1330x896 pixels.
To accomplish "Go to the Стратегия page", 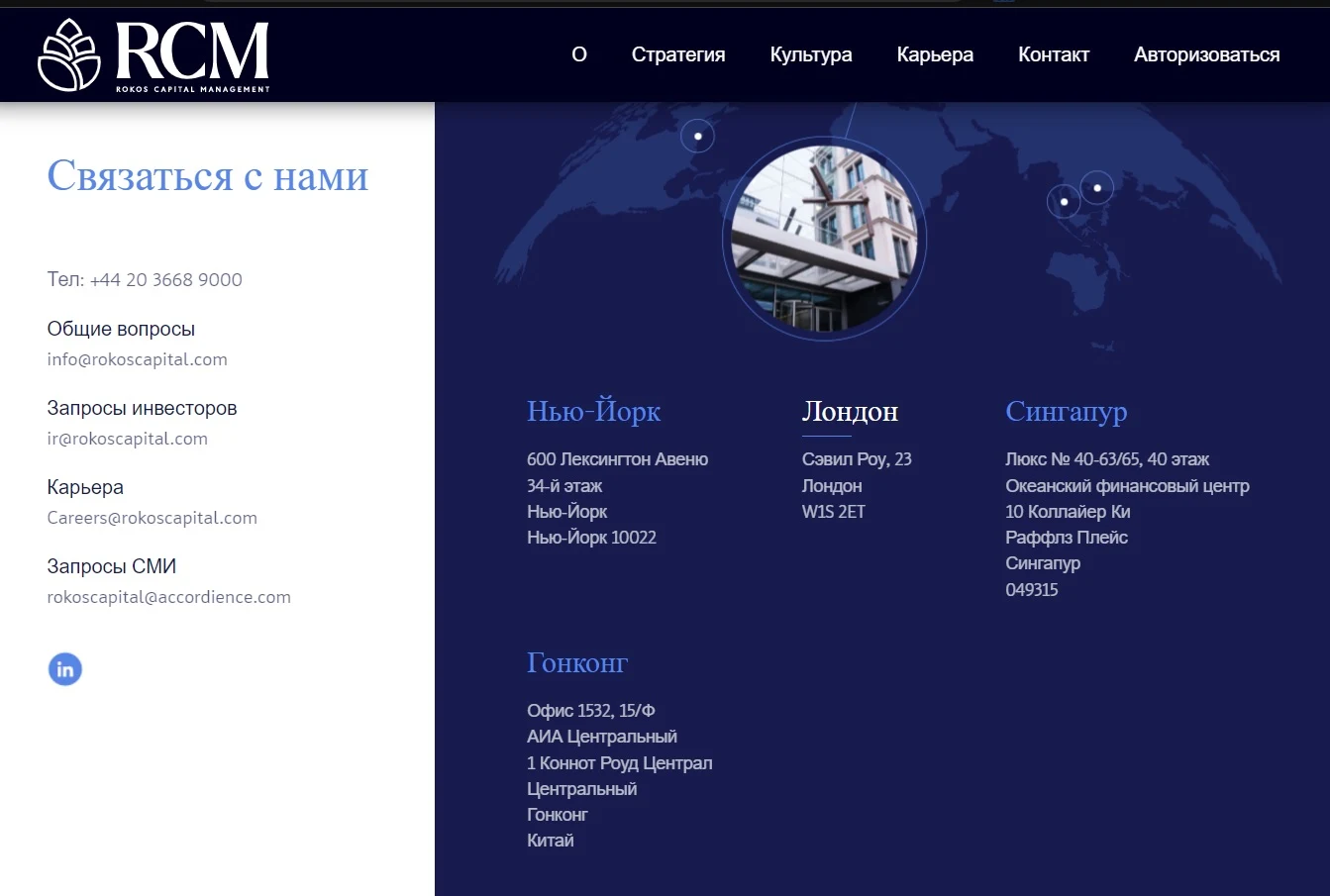I will [x=678, y=54].
